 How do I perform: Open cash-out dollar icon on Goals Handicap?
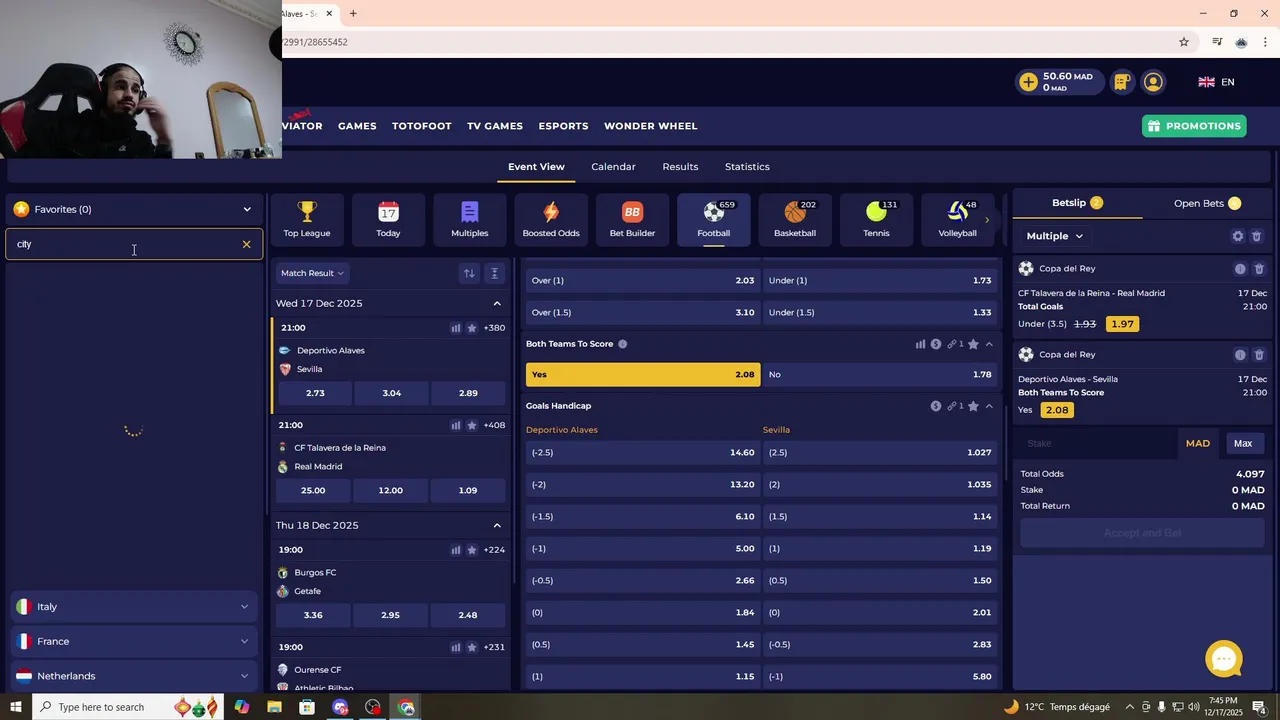936,406
